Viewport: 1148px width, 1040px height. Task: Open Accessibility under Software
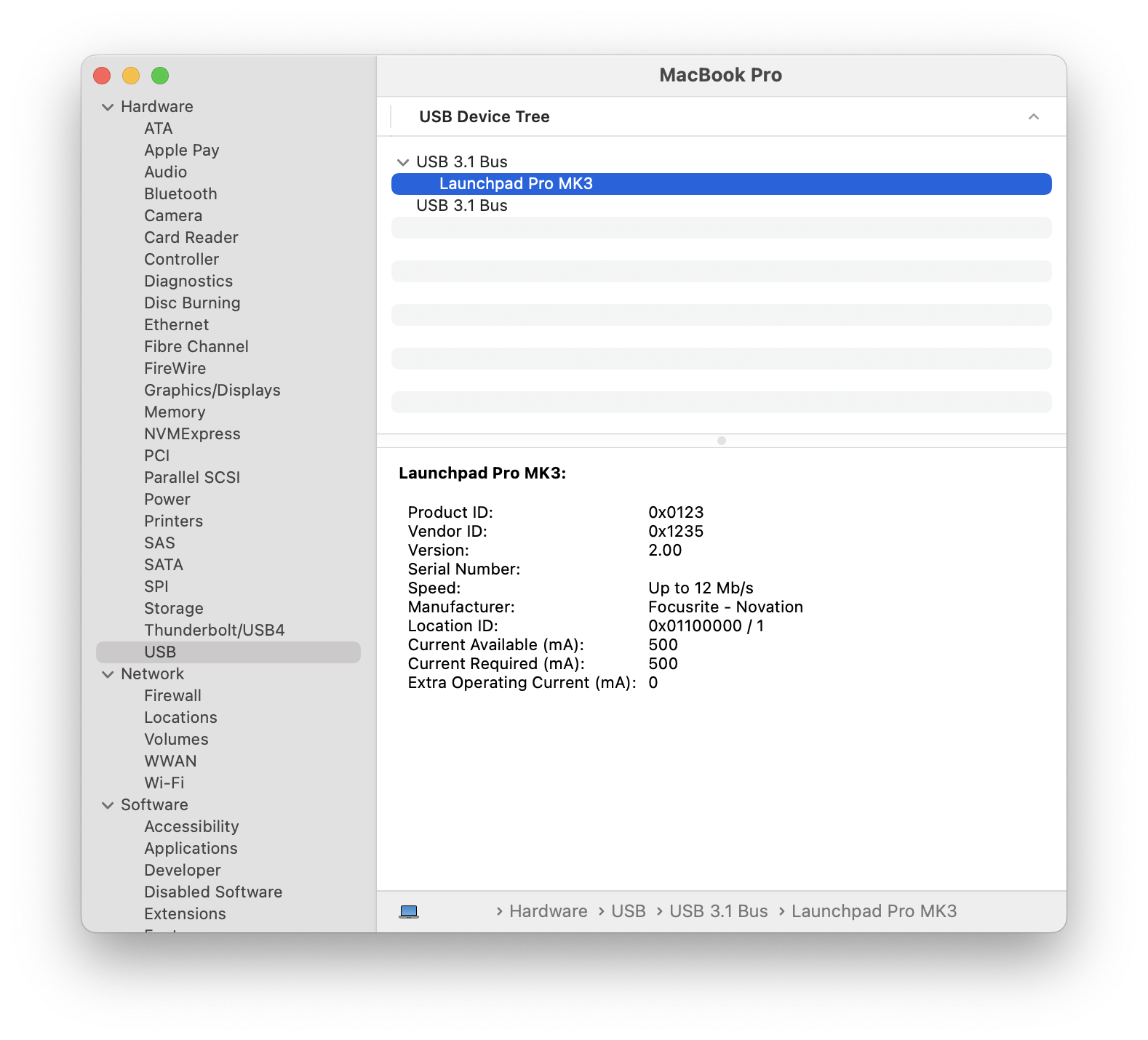[191, 827]
